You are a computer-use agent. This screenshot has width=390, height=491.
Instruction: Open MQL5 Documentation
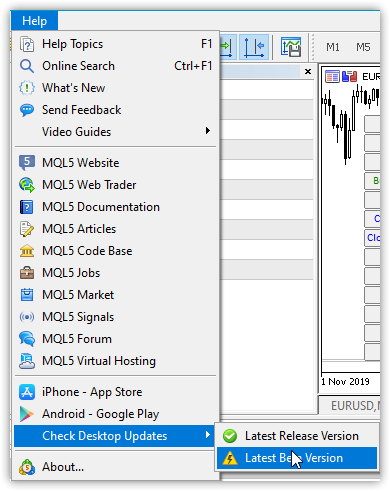click(x=116, y=207)
